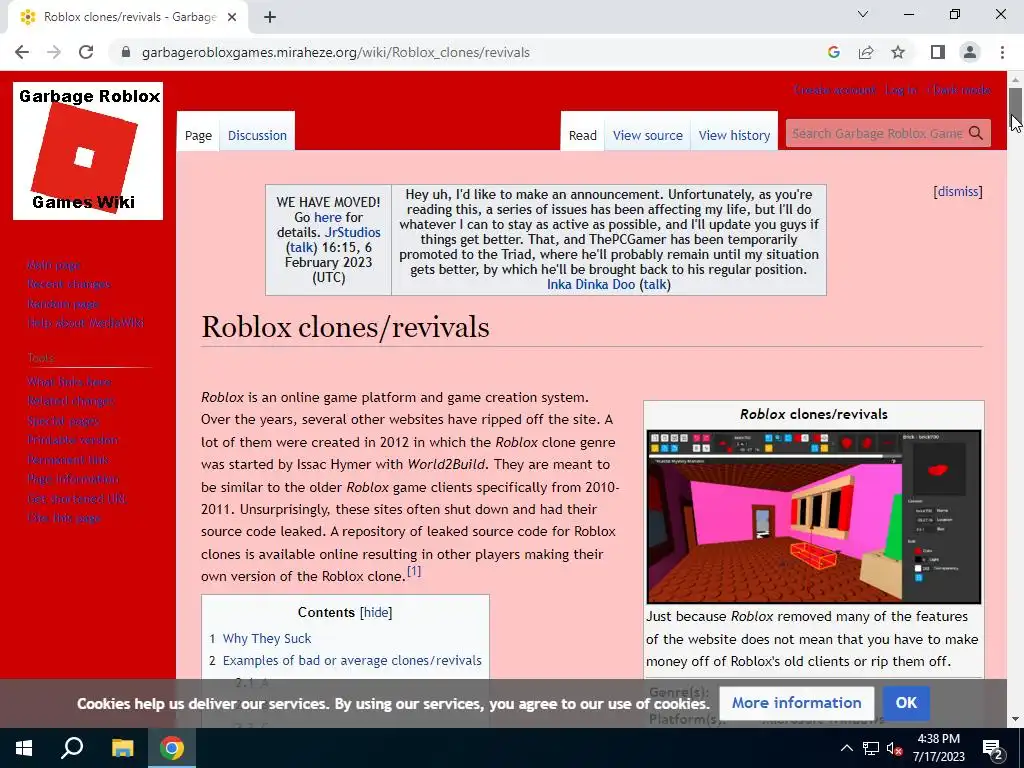Open the Chrome profile avatar
This screenshot has width=1024, height=768.
(x=970, y=52)
